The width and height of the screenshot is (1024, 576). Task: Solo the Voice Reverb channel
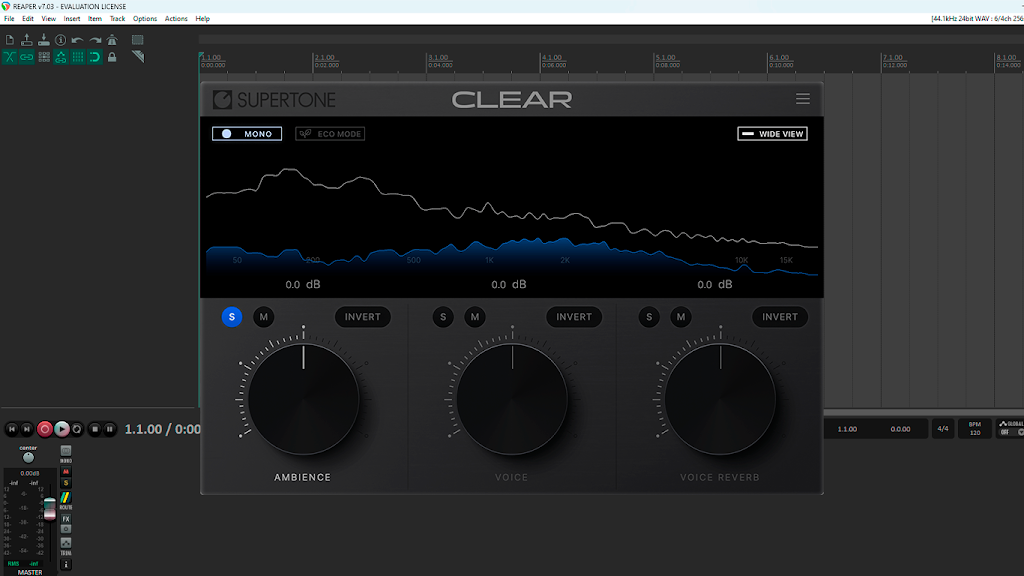coord(649,317)
